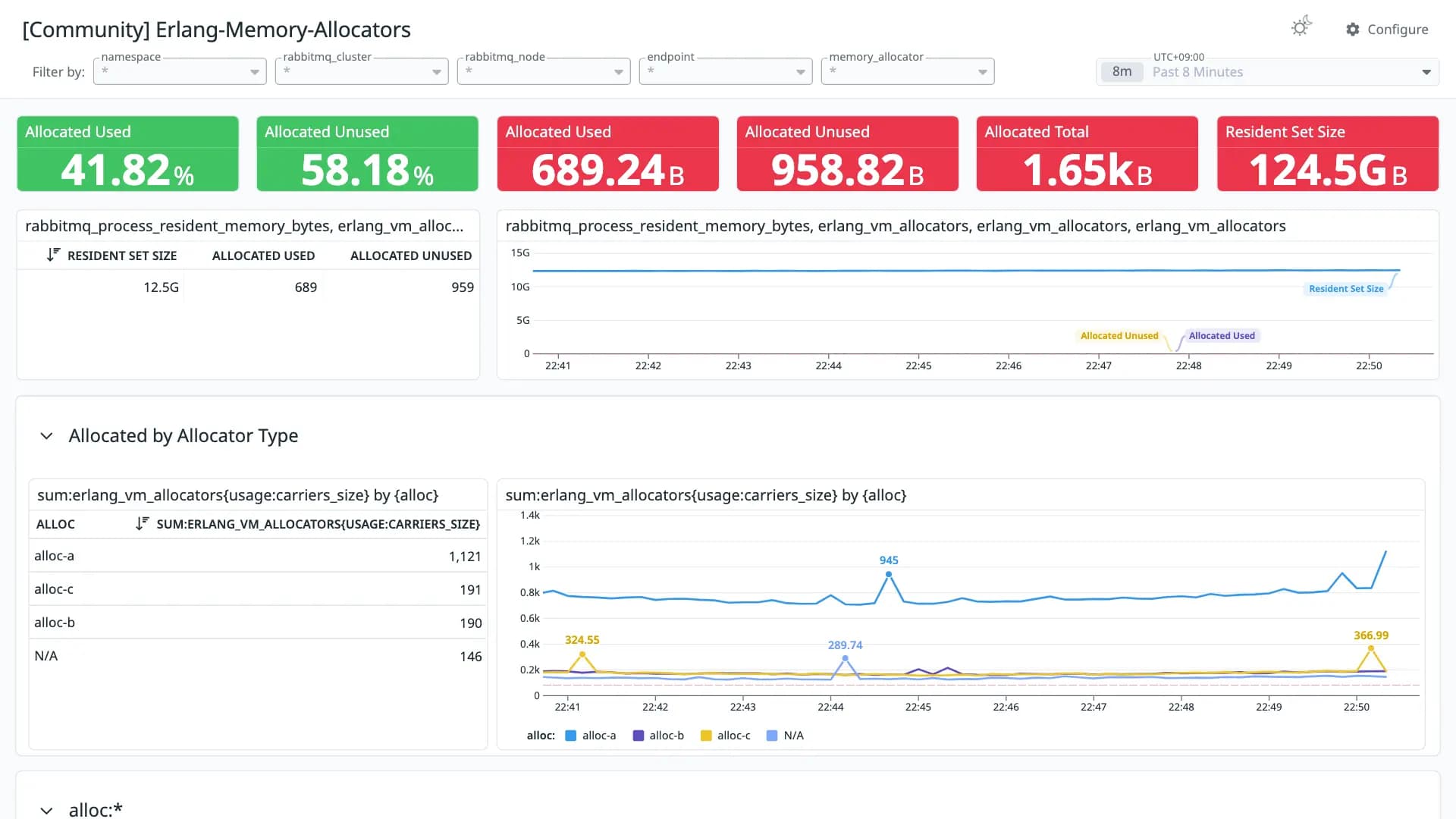Select the N/A table row

pos(258,656)
